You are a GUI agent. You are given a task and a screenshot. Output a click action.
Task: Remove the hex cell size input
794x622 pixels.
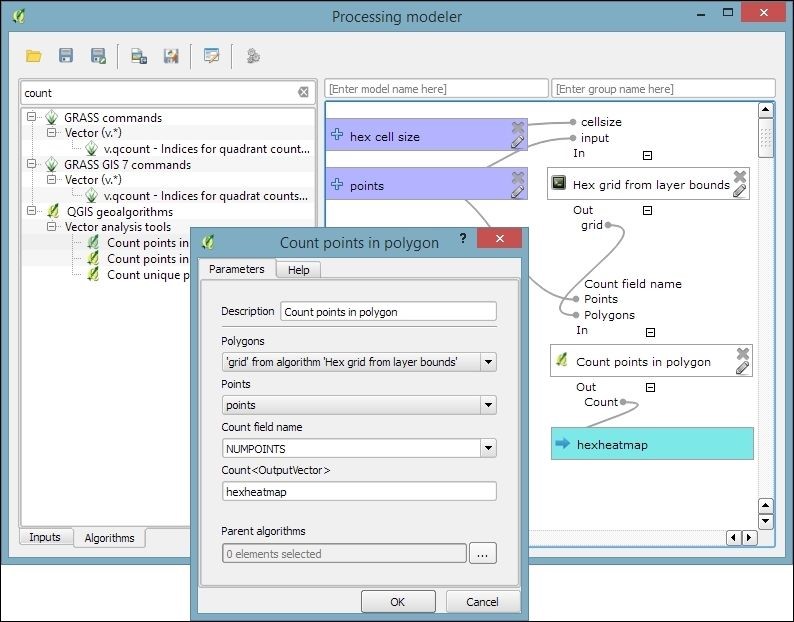pos(517,127)
